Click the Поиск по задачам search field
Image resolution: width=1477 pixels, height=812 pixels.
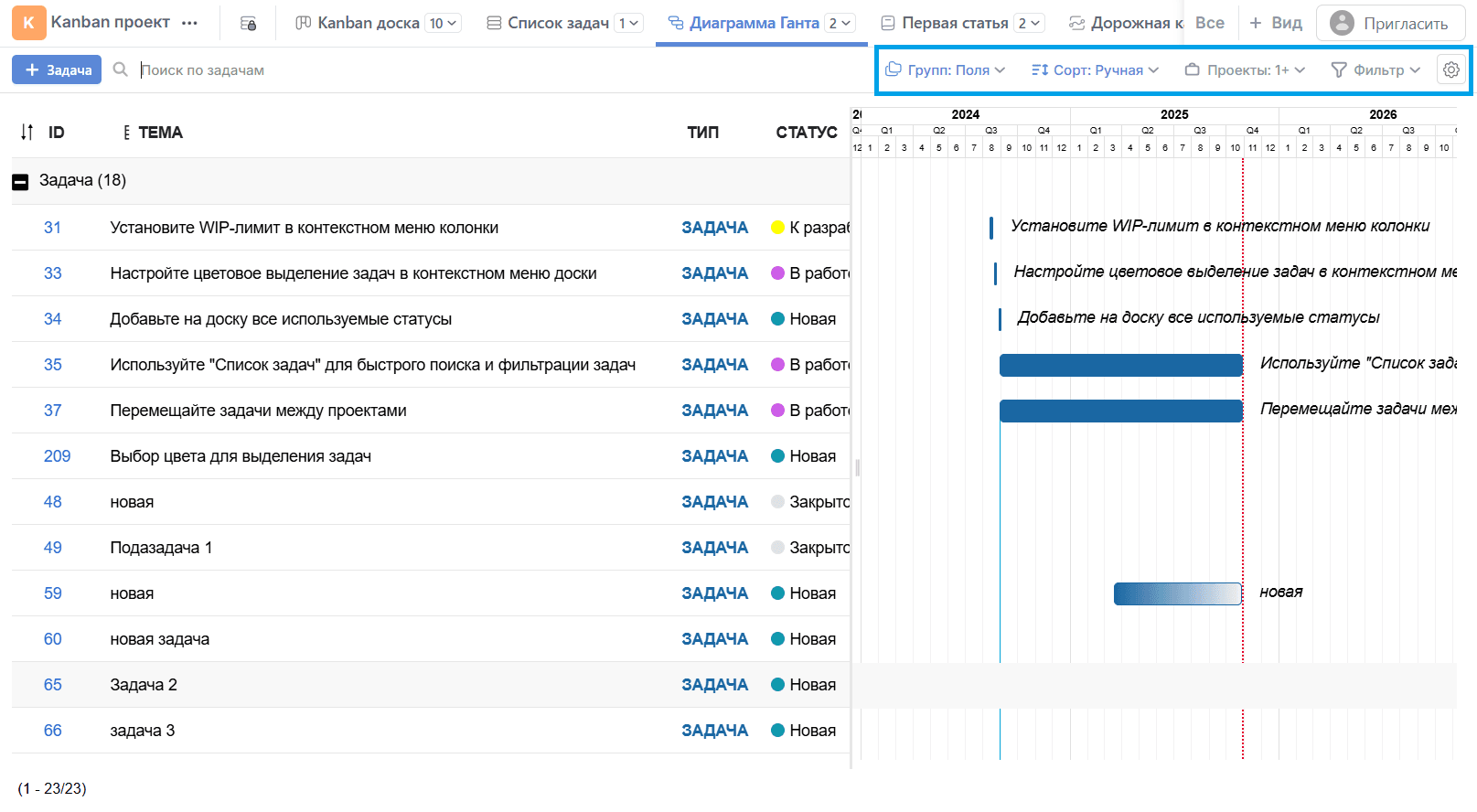366,69
